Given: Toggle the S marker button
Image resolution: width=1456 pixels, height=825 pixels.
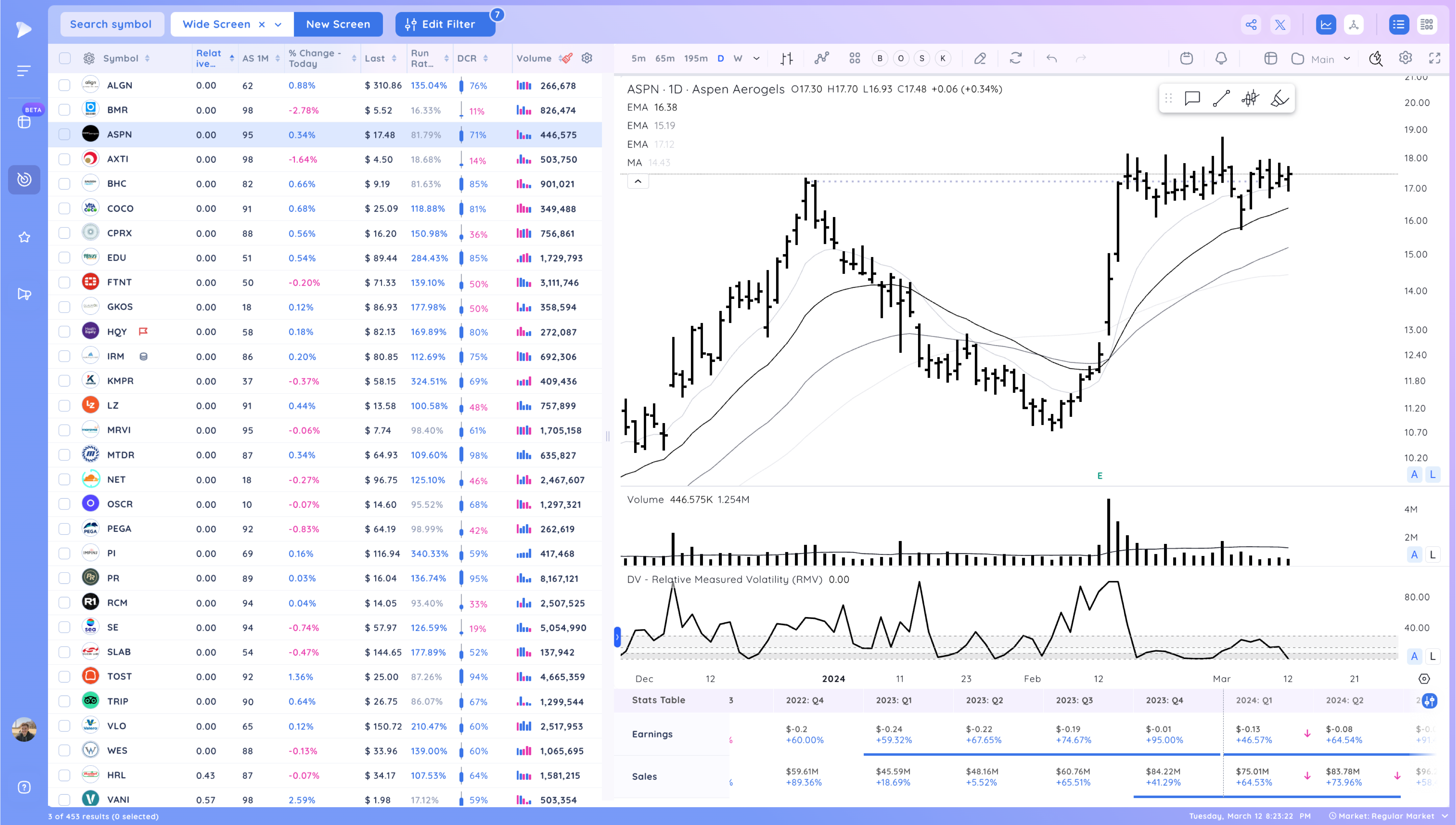Looking at the screenshot, I should pyautogui.click(x=921, y=58).
